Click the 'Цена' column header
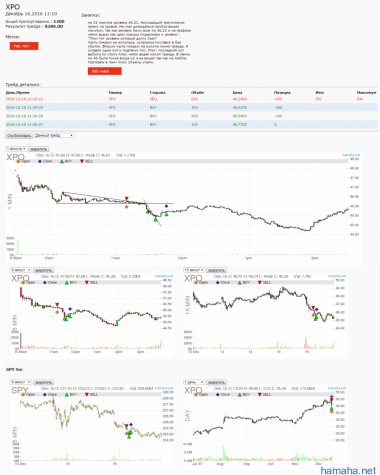The image size is (380, 475). click(237, 93)
